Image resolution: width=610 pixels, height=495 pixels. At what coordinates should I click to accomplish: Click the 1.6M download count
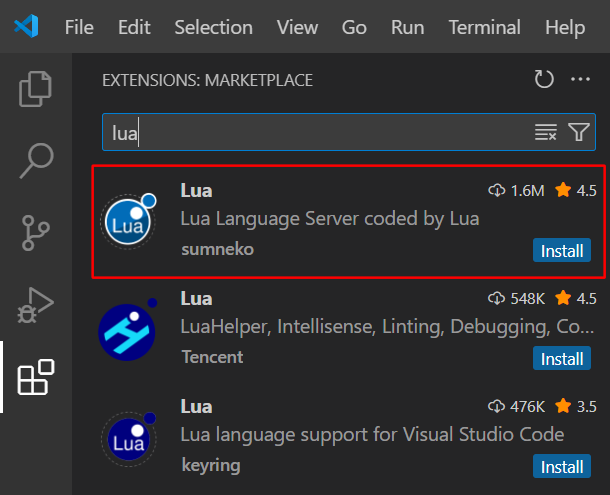(516, 191)
